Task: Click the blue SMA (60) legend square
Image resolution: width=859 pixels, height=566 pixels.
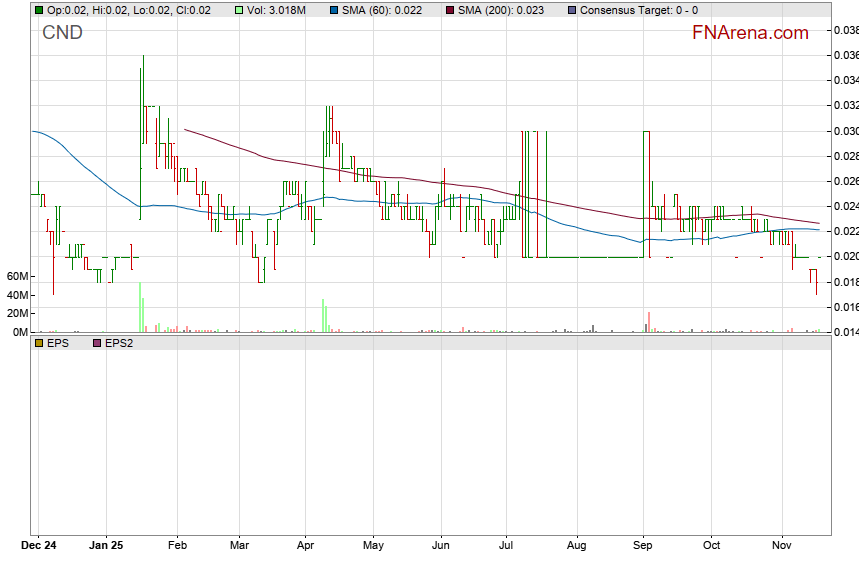Action: click(x=334, y=10)
